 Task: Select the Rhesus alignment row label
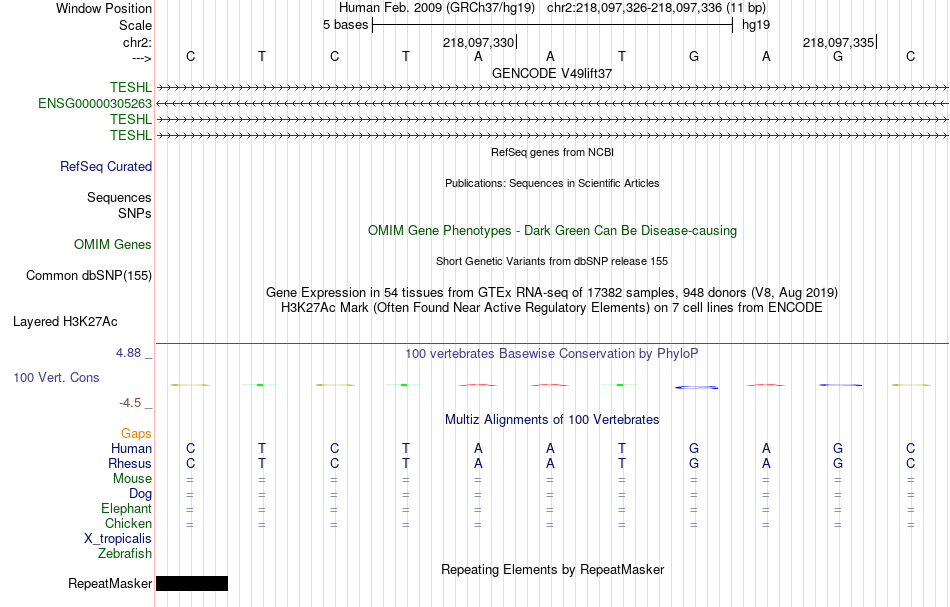[x=130, y=463]
